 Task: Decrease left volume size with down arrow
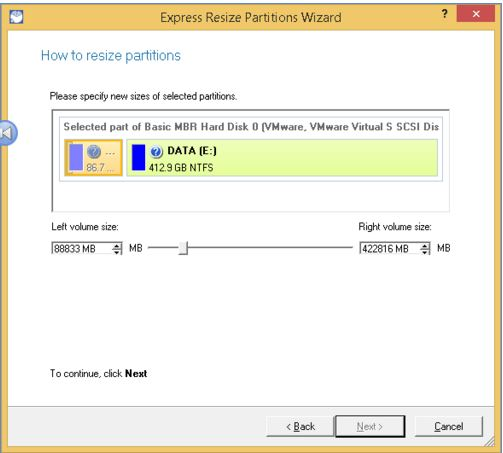pos(117,252)
